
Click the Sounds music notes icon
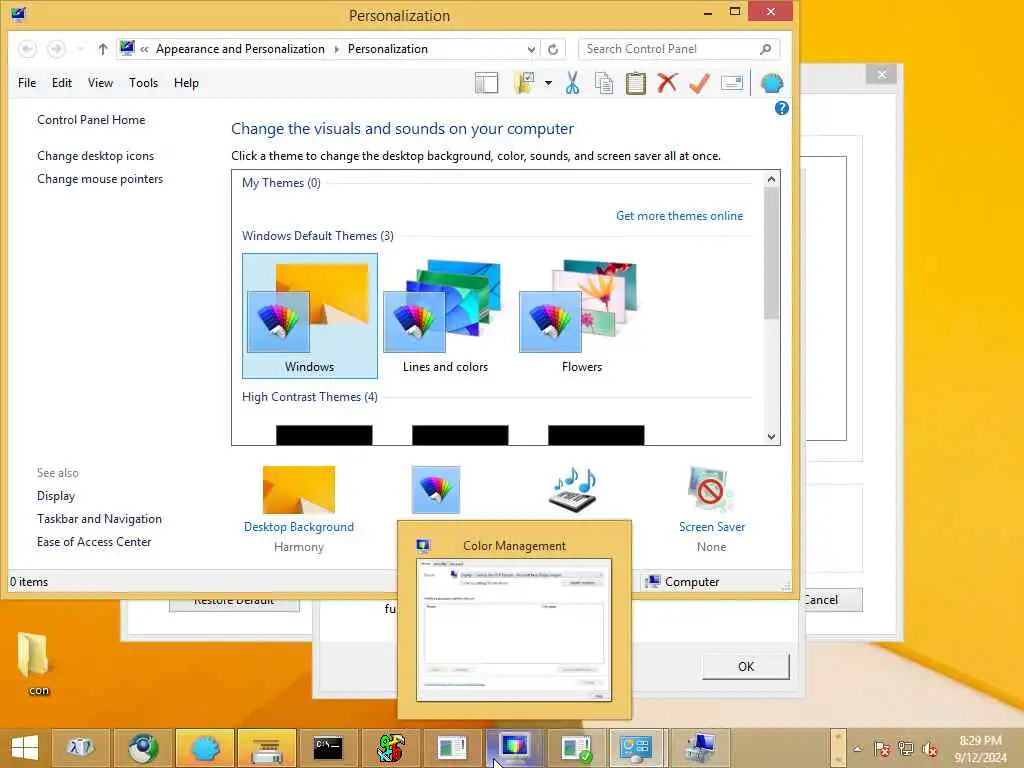tap(573, 490)
